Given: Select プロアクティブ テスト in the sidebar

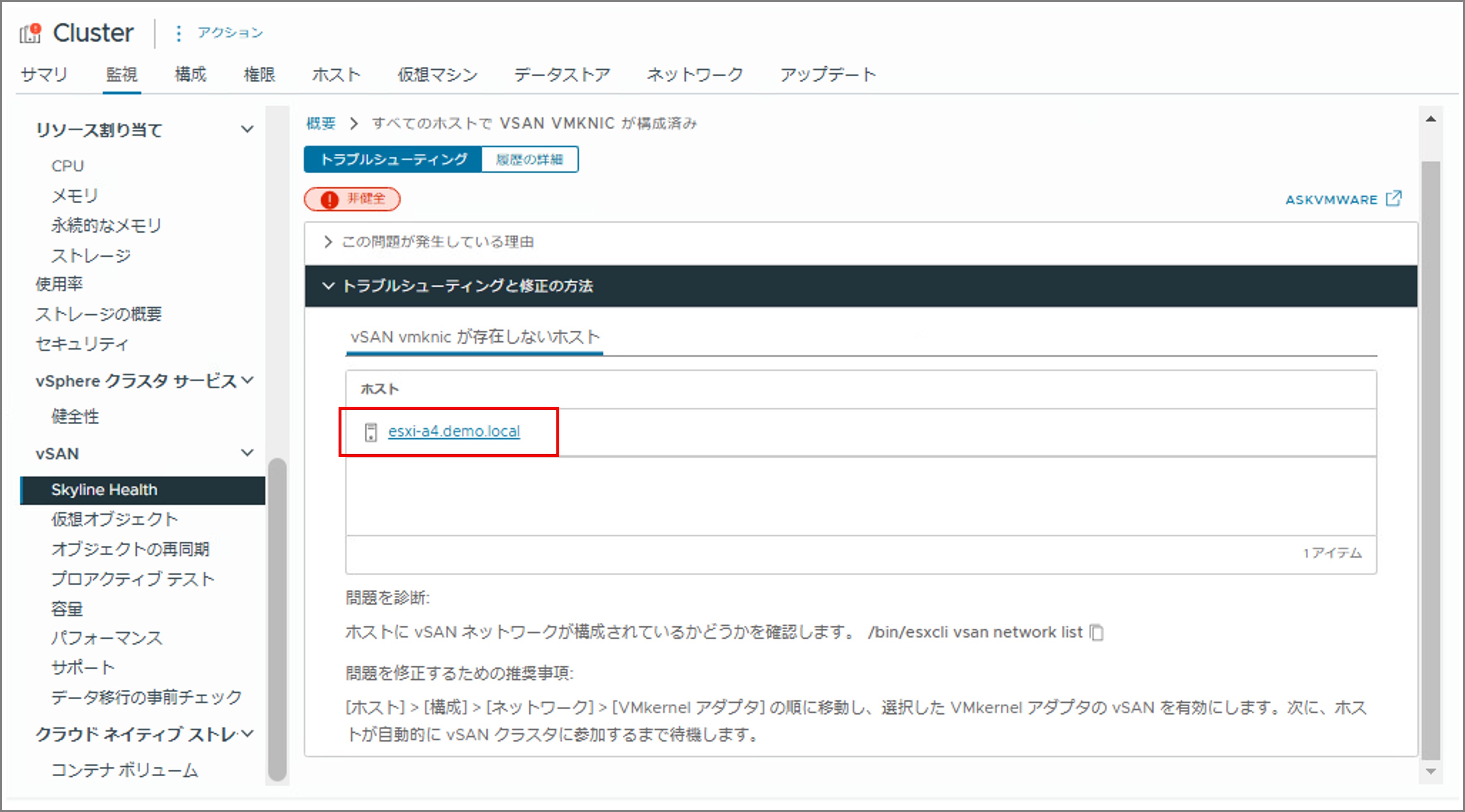Looking at the screenshot, I should (133, 579).
